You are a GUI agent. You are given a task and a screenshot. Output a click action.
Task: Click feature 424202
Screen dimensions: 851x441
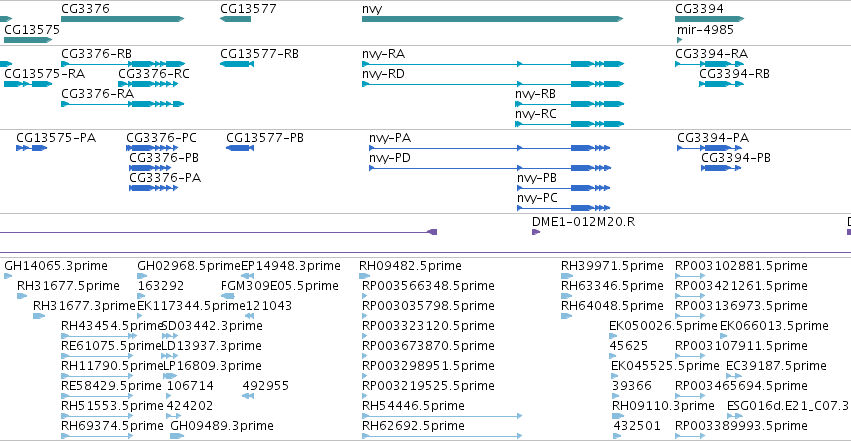(x=174, y=416)
